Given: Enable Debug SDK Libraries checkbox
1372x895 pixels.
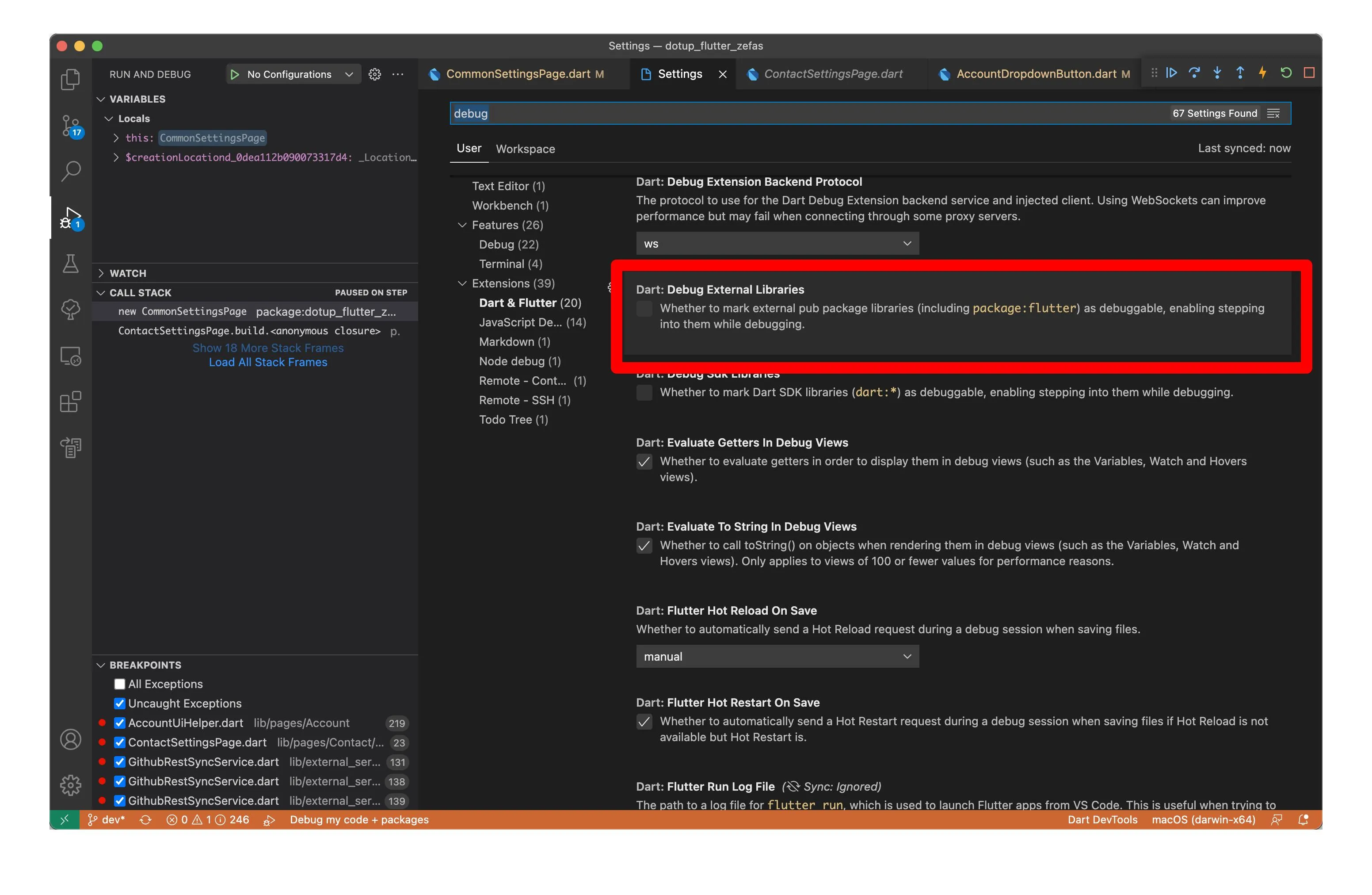Looking at the screenshot, I should [x=644, y=393].
